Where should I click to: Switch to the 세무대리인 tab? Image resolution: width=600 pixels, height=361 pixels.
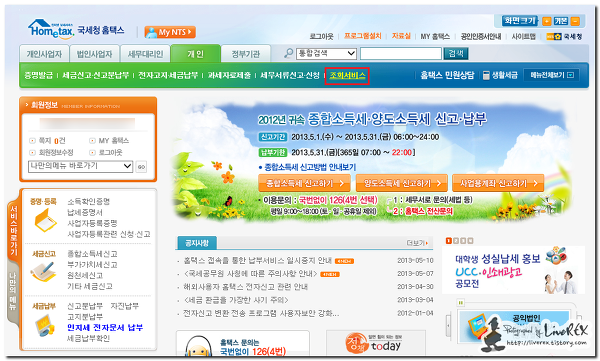click(145, 54)
